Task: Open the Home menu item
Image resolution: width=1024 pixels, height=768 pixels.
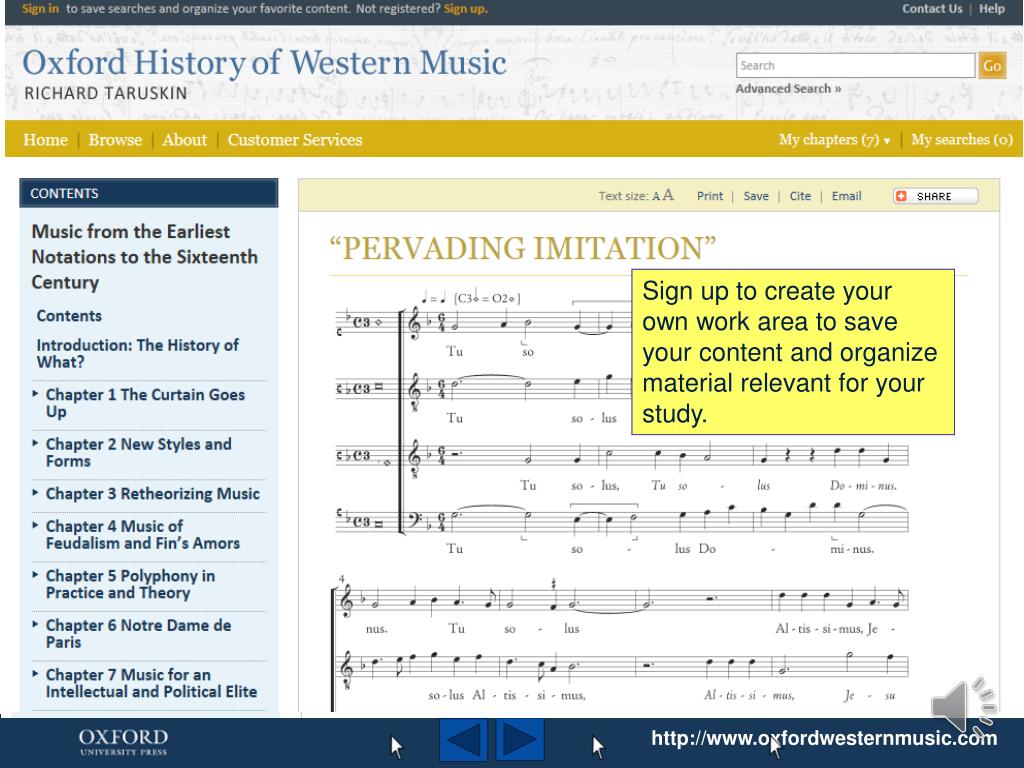Action: pos(46,140)
